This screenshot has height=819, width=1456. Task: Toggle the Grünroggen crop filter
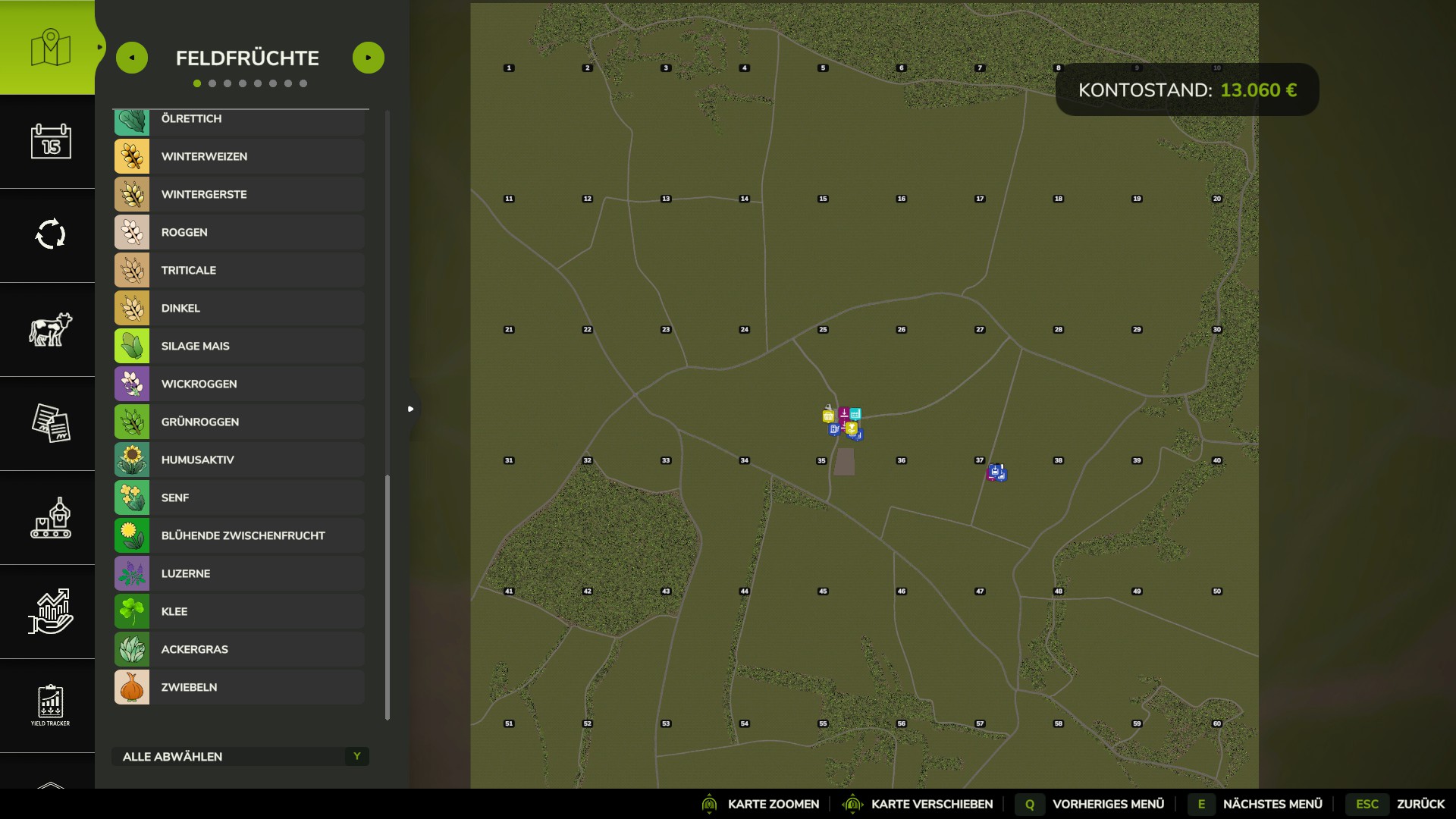[x=240, y=422]
